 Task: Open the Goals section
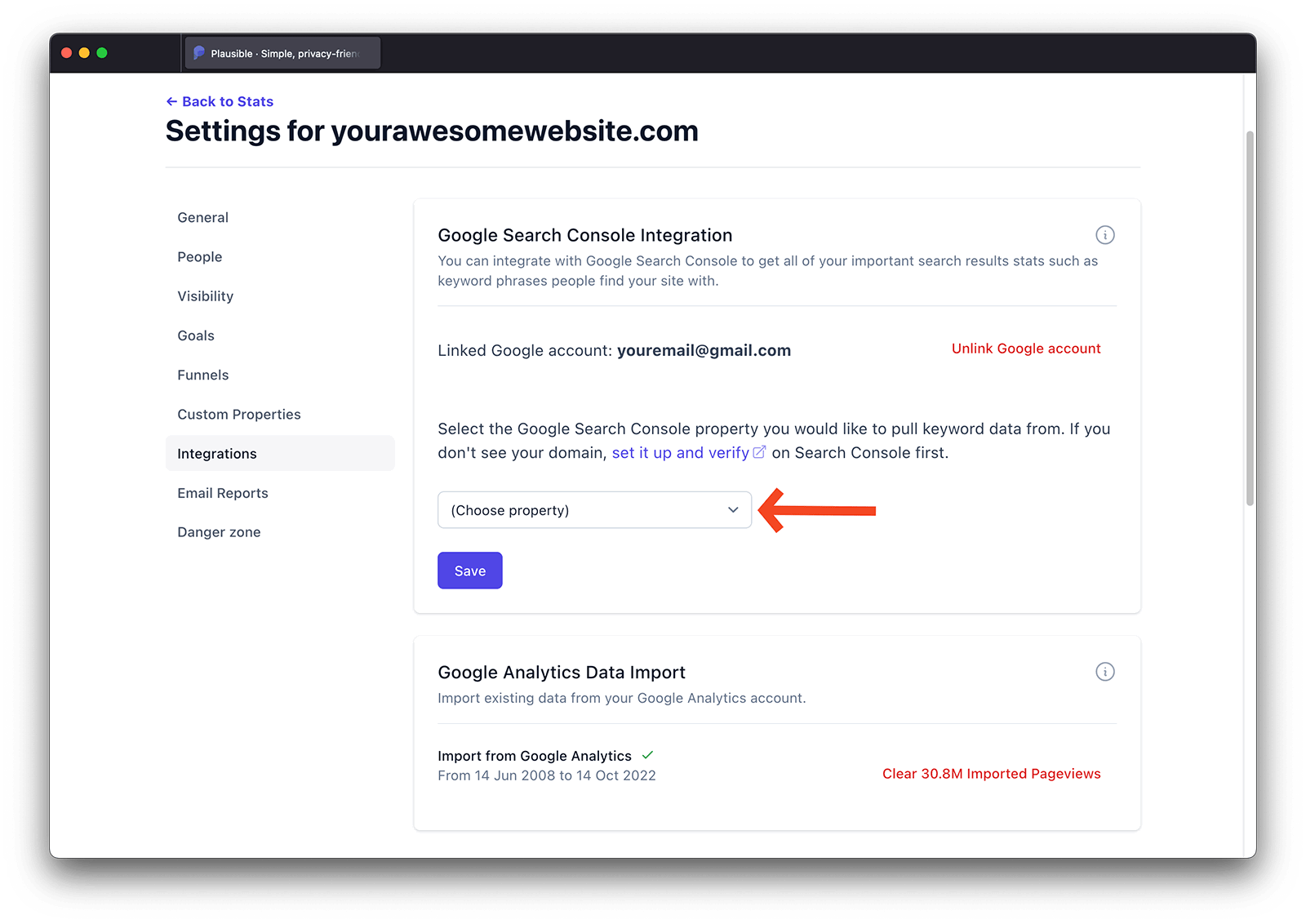coord(195,335)
